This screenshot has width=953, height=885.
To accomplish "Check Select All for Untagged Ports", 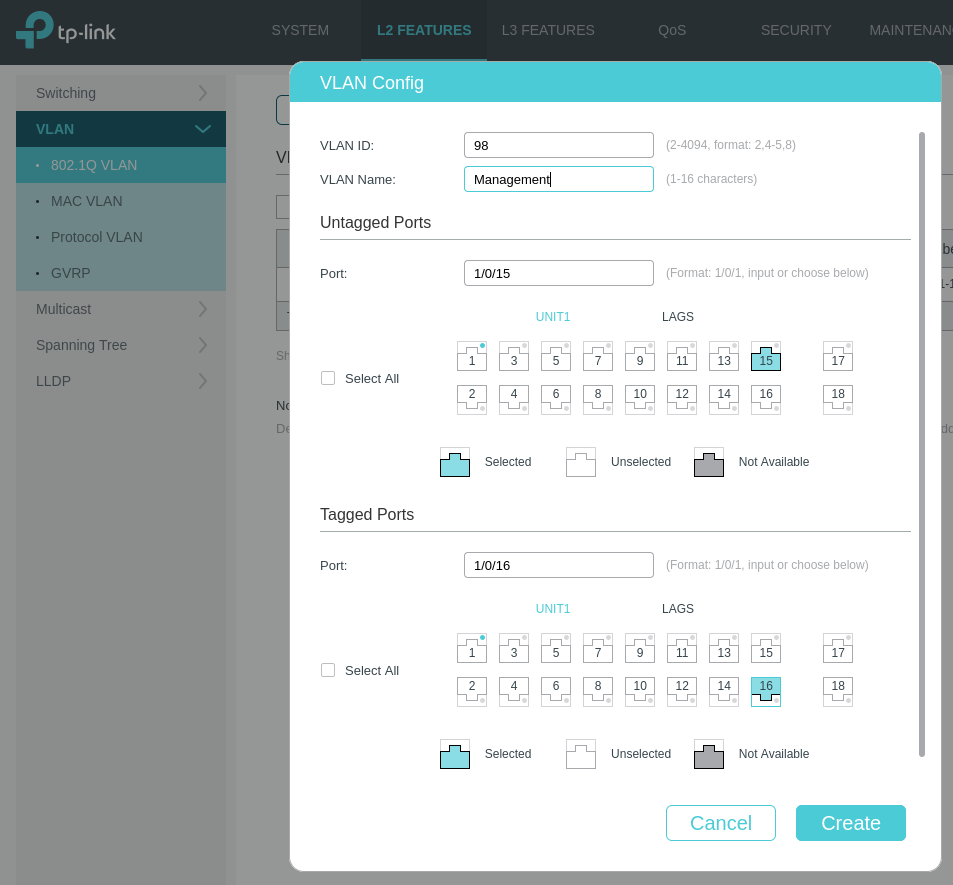I will pos(328,378).
